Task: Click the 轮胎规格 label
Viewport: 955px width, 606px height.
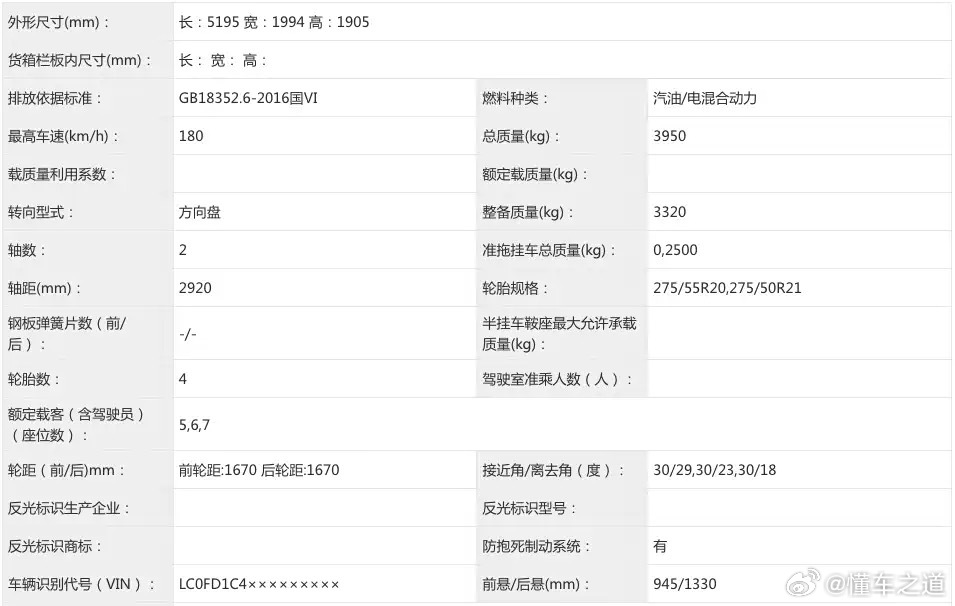Action: 515,288
